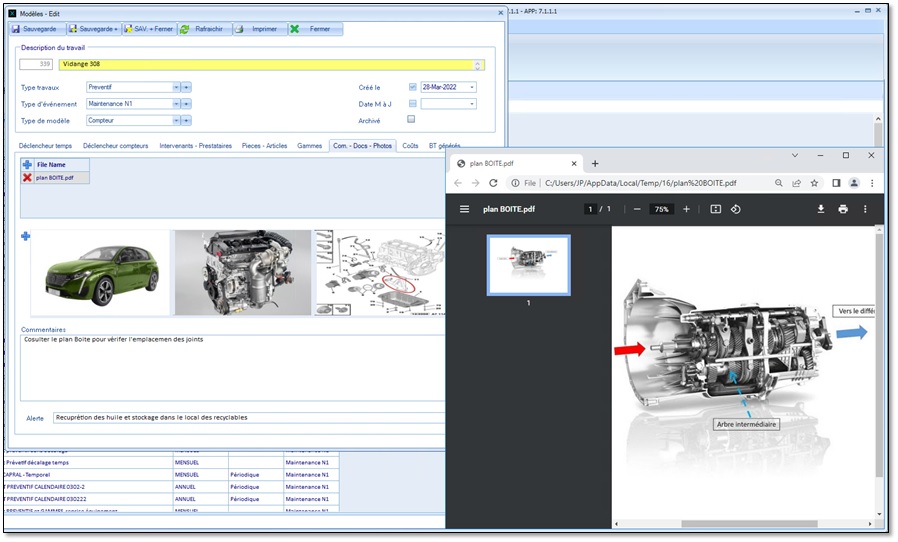This screenshot has width=898, height=542.
Task: Click the browser forward arrow
Action: 475,183
